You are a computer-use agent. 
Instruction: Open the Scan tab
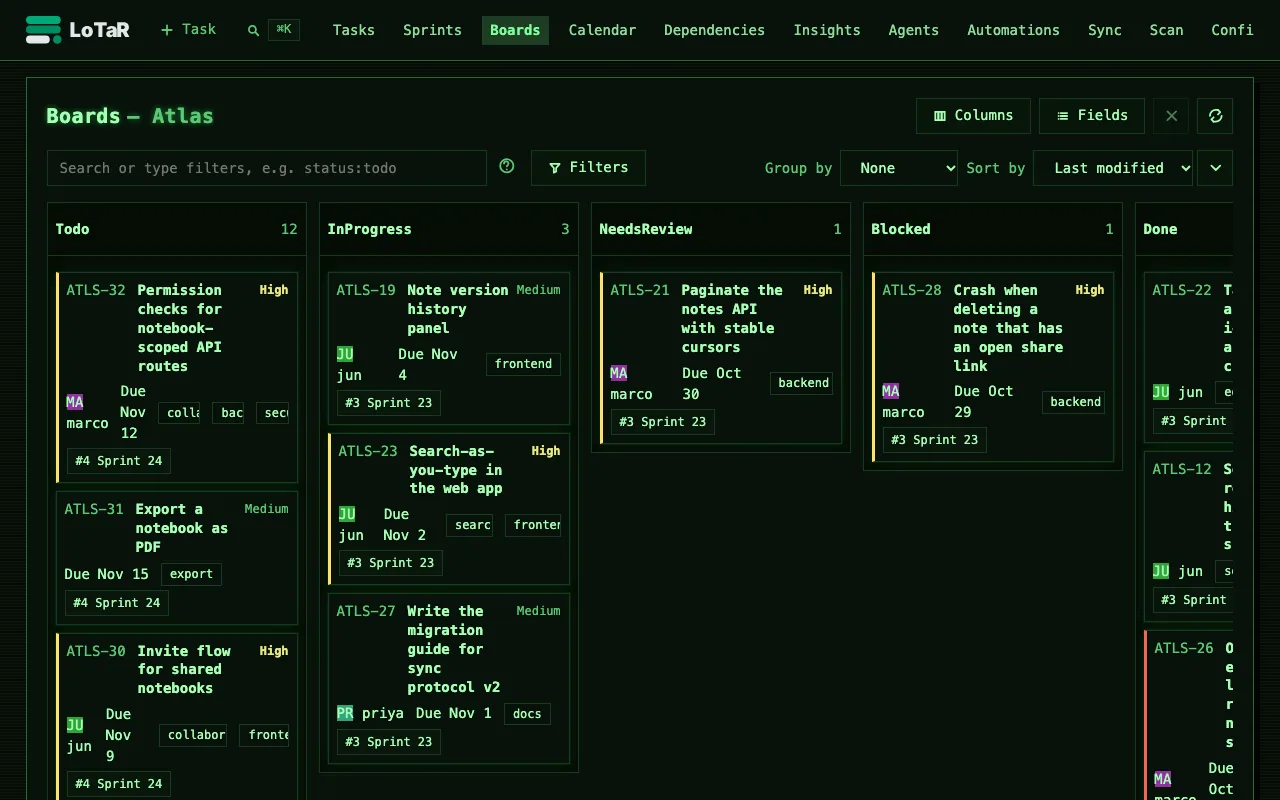point(1166,30)
